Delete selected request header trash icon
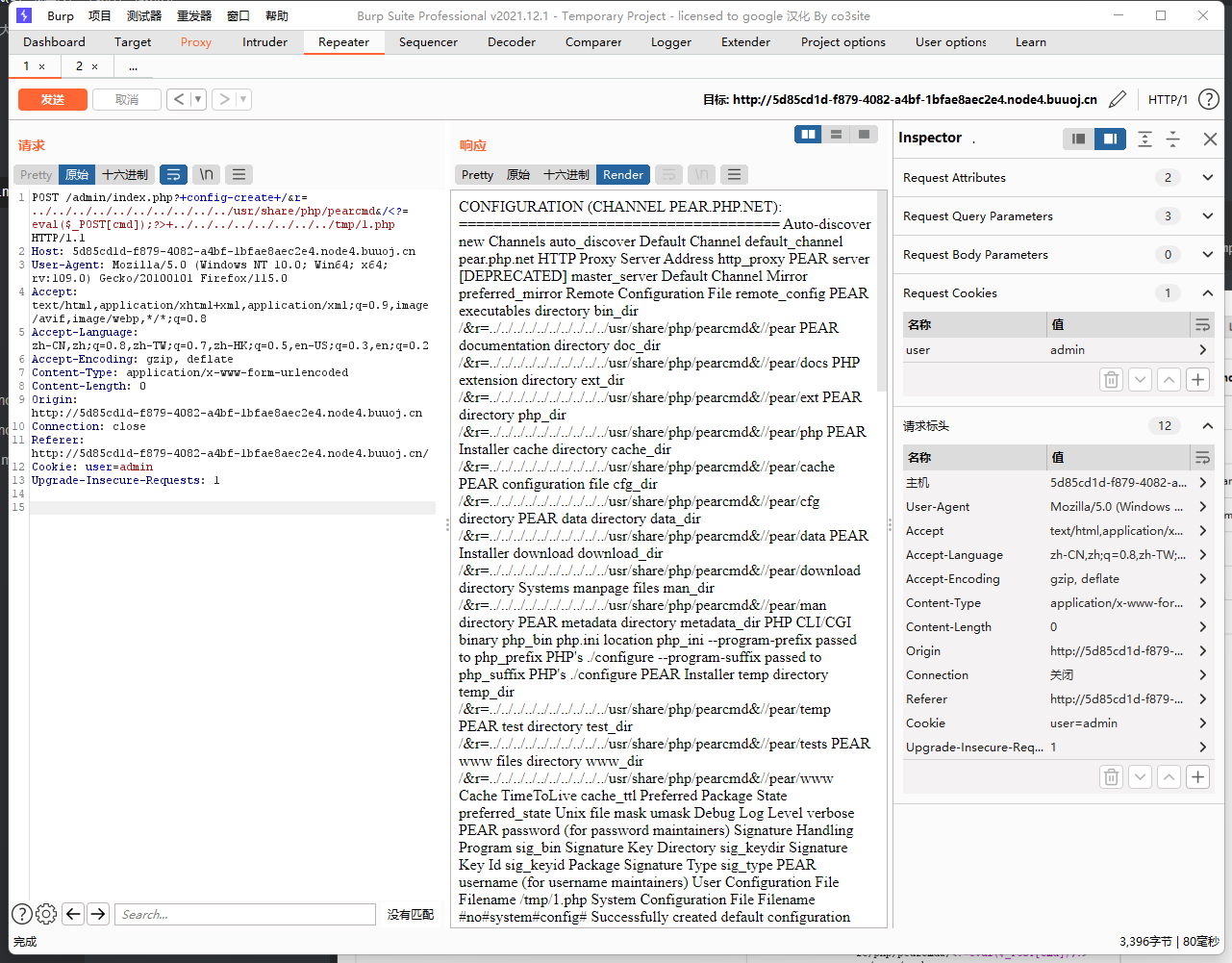The image size is (1232, 963). pos(1111,776)
